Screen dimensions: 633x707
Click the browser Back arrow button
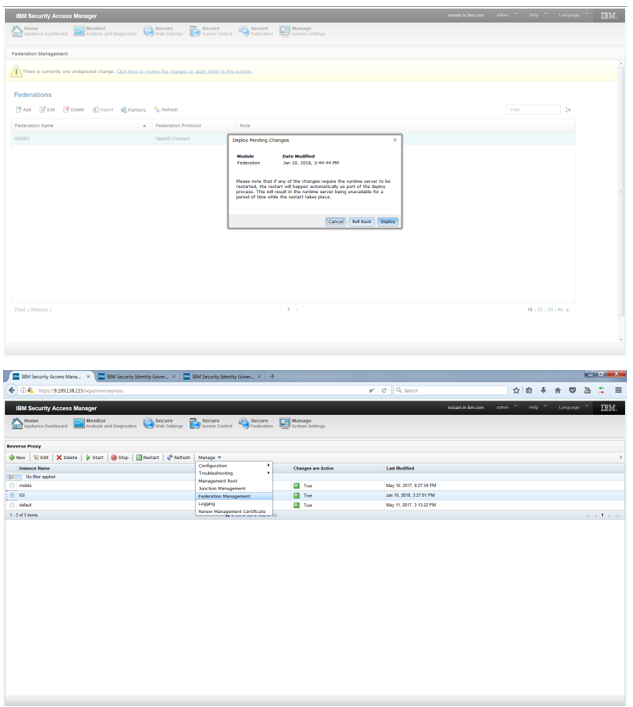point(12,390)
